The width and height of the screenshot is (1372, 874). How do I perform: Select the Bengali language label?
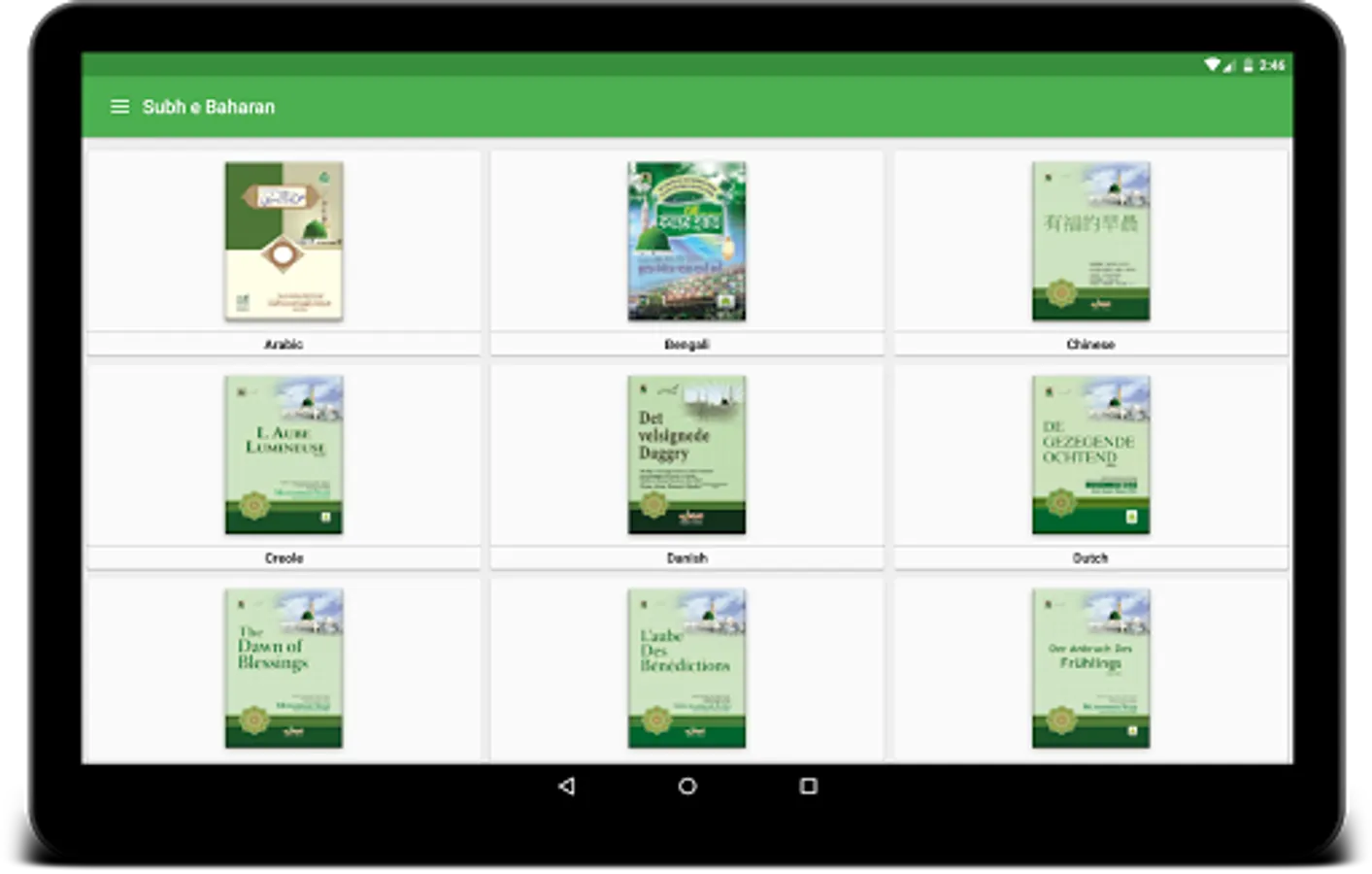click(x=686, y=344)
